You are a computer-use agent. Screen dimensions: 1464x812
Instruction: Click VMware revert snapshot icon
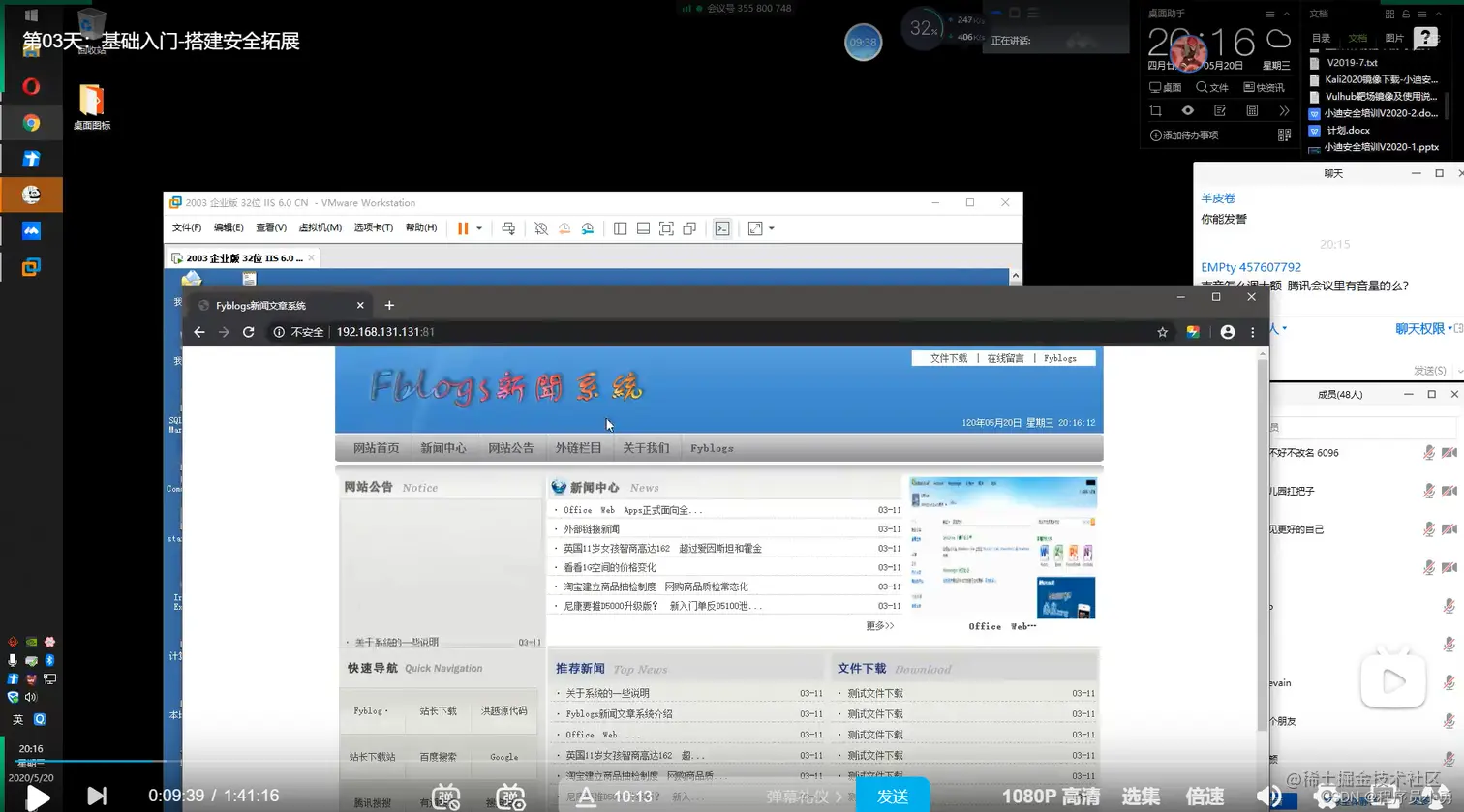click(564, 228)
